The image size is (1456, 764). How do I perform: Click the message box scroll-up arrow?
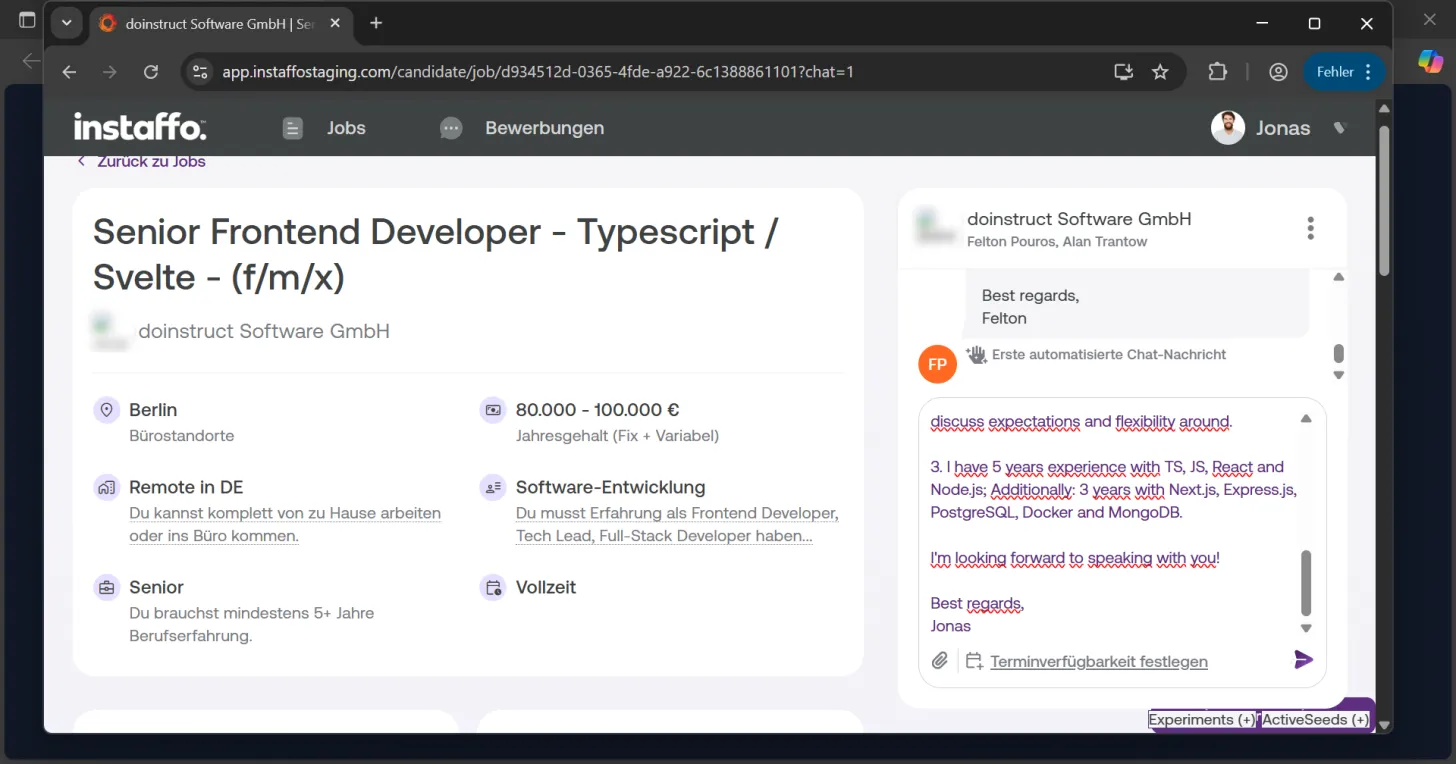pos(1306,419)
